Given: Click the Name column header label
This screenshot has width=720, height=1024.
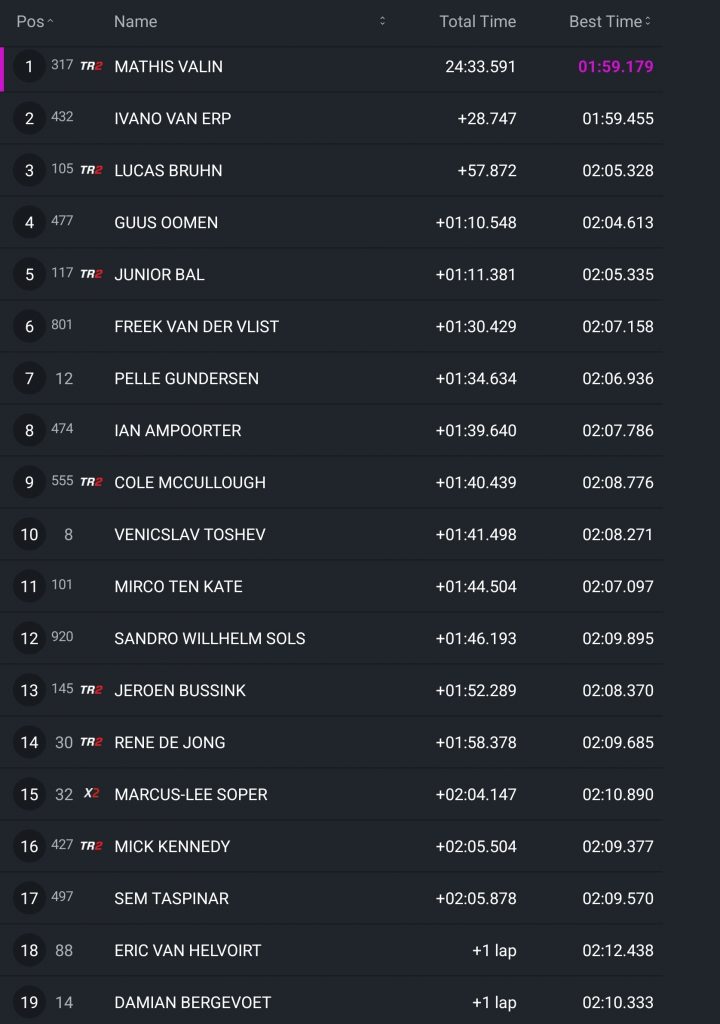Looking at the screenshot, I should [x=135, y=21].
